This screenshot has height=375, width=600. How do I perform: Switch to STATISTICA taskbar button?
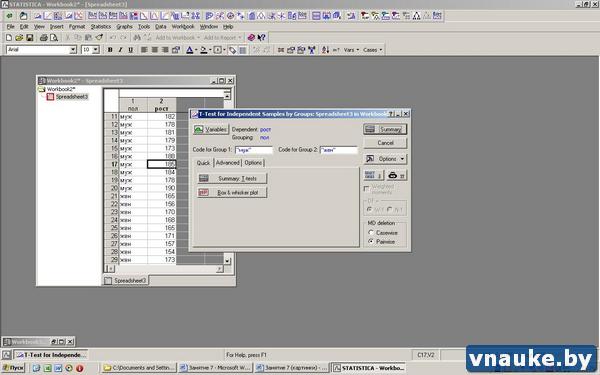coord(368,368)
